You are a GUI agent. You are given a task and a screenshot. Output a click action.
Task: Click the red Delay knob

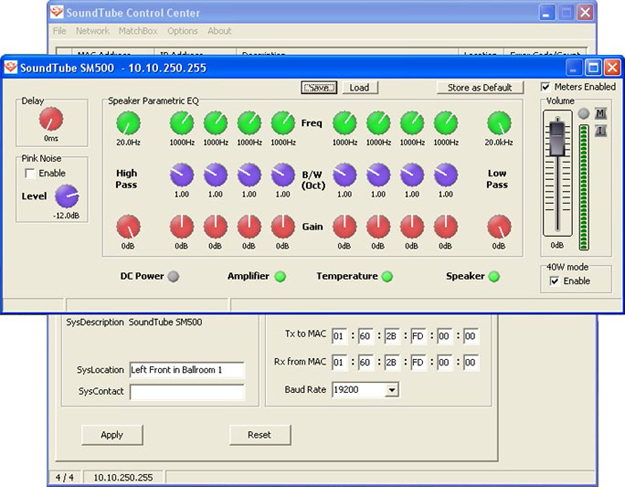(51, 119)
